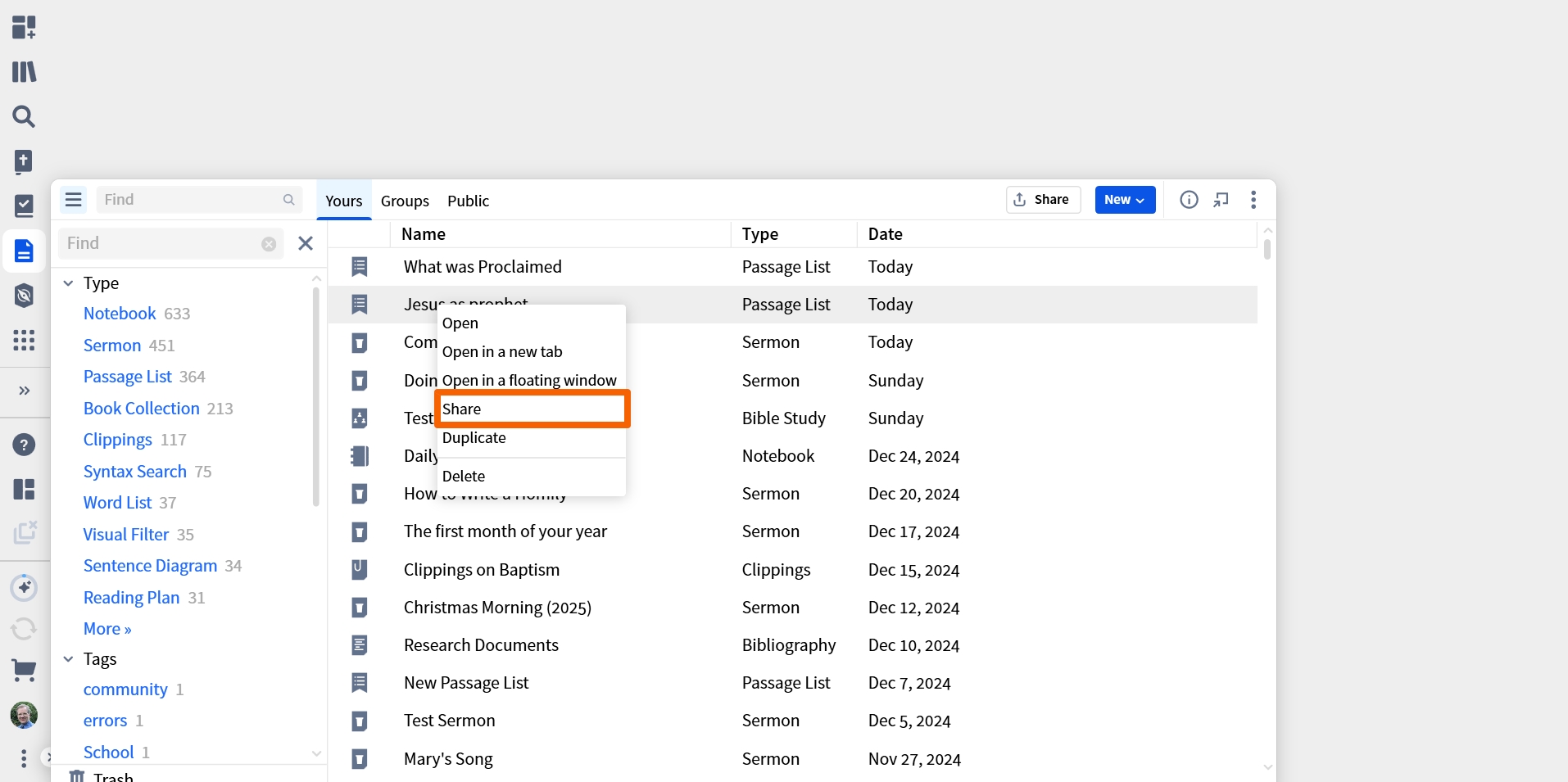The image size is (1568, 782).
Task: Switch to the Yours tab
Action: 343,201
